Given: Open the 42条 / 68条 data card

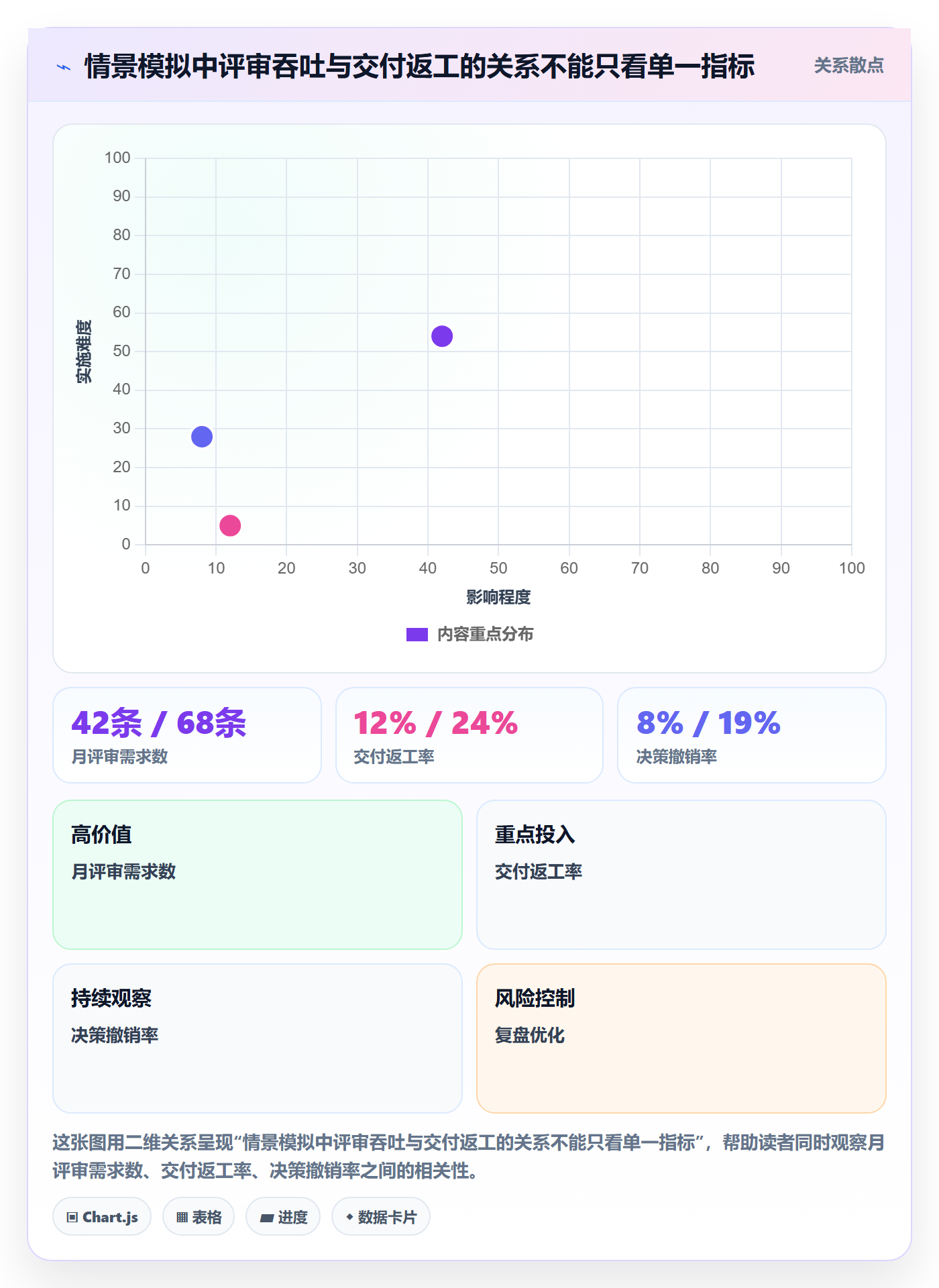Looking at the screenshot, I should [187, 735].
